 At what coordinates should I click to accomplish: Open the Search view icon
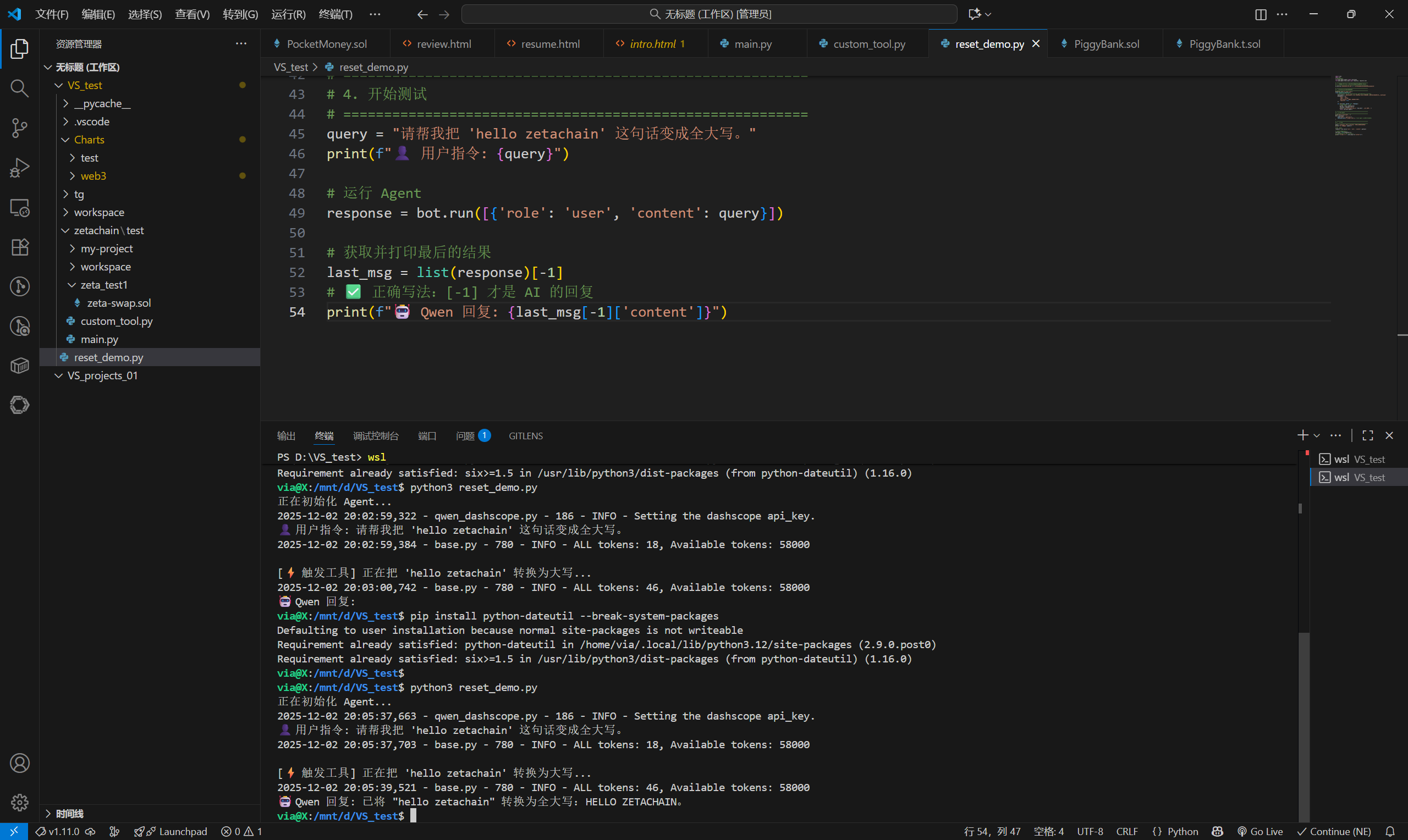[19, 89]
